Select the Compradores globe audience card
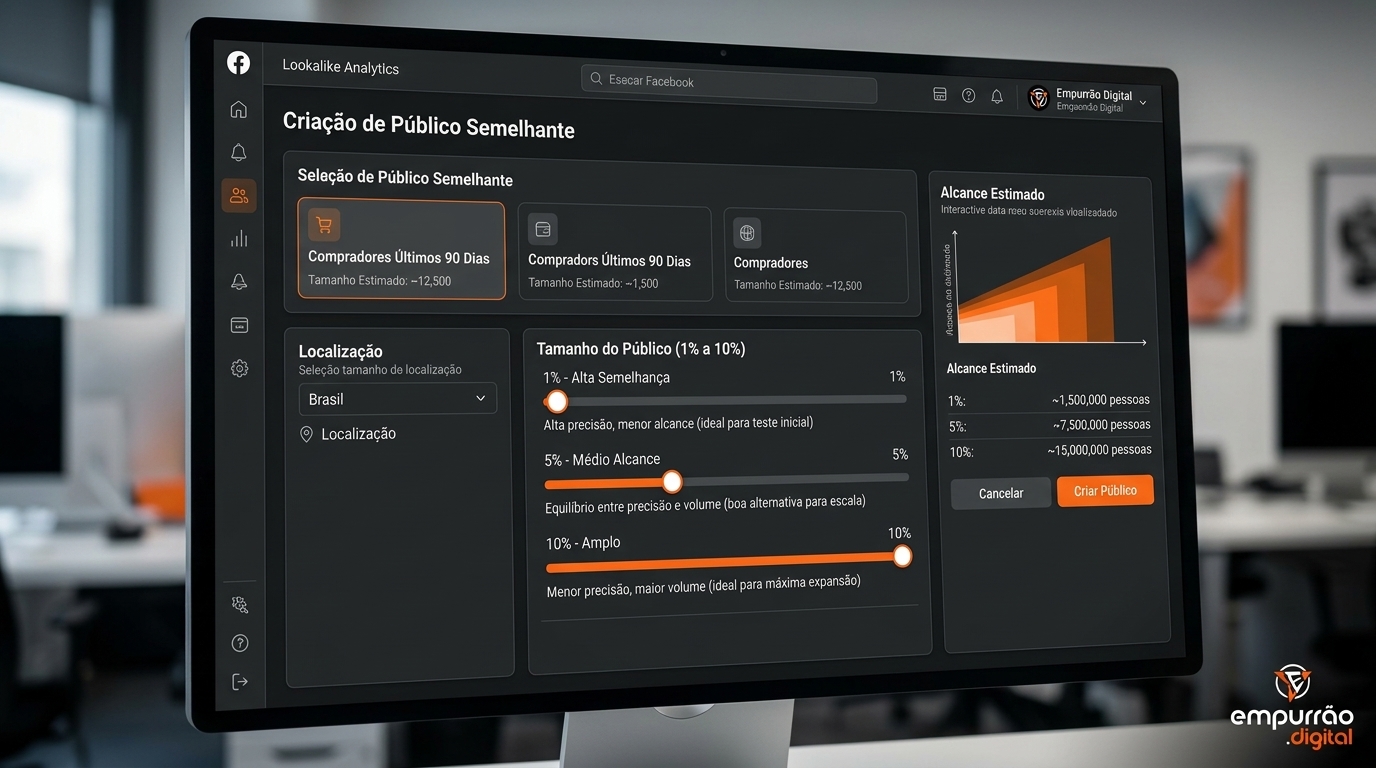Viewport: 1376px width, 768px height. coord(815,257)
